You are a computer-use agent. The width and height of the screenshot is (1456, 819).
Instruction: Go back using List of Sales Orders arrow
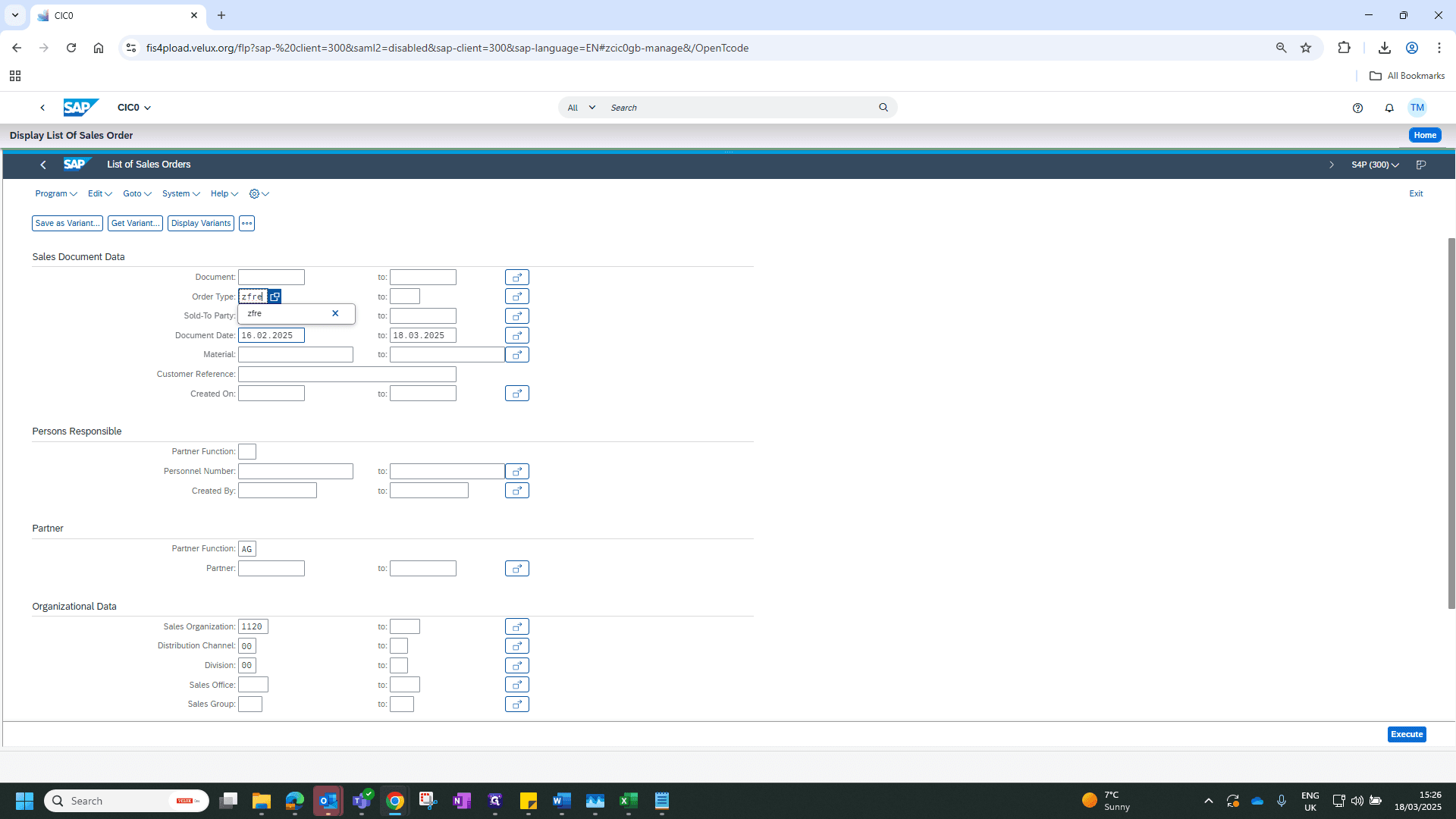43,165
